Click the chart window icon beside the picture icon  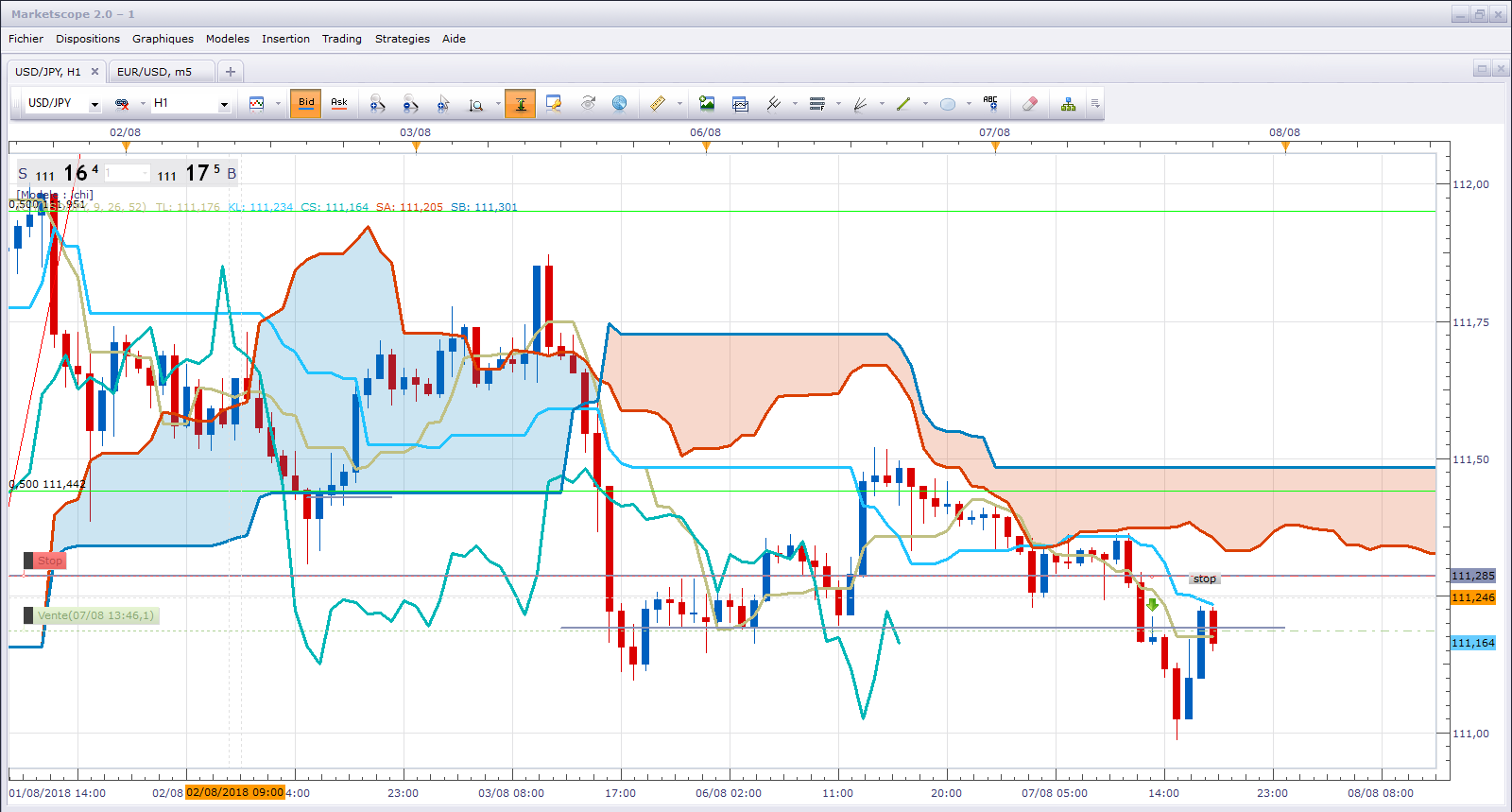point(740,104)
